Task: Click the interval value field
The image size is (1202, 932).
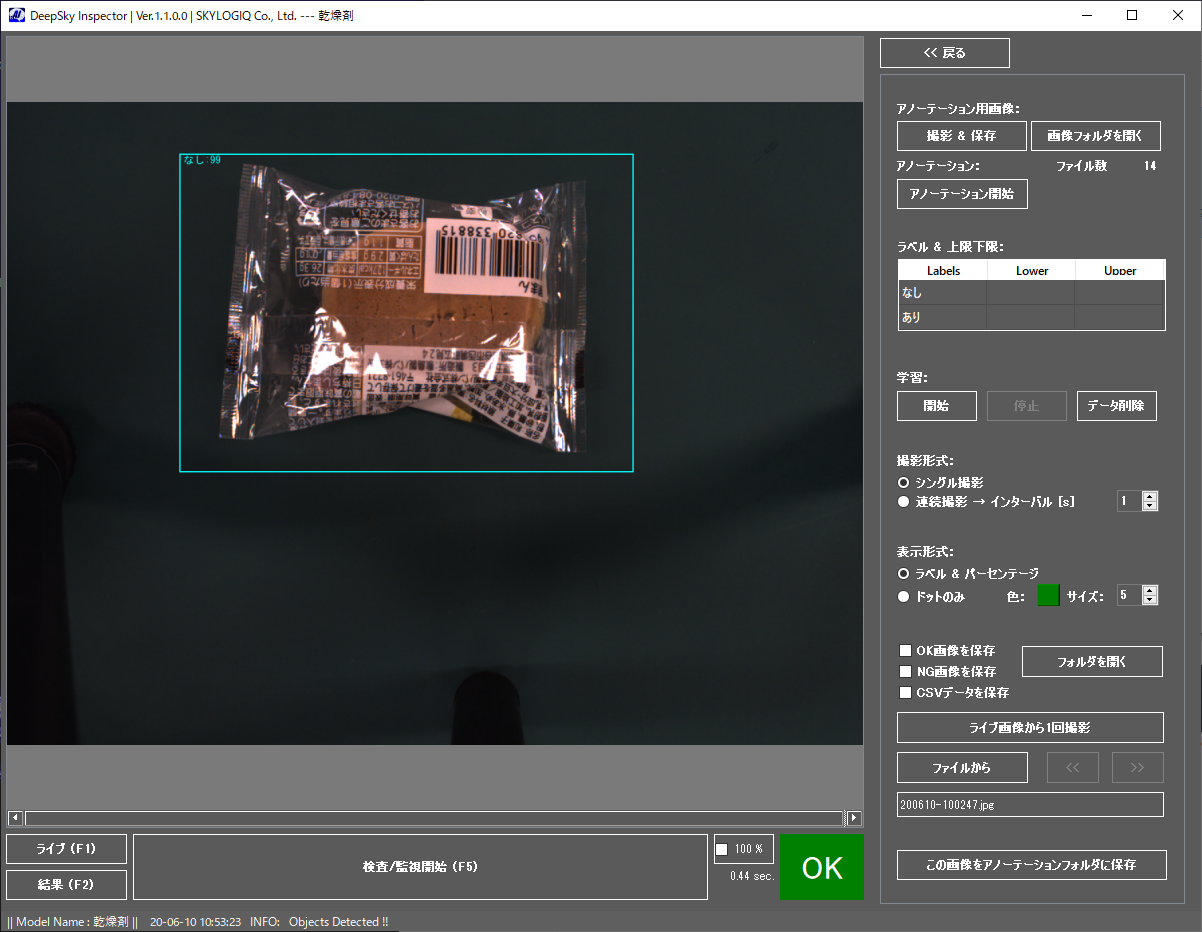Action: [x=1129, y=501]
